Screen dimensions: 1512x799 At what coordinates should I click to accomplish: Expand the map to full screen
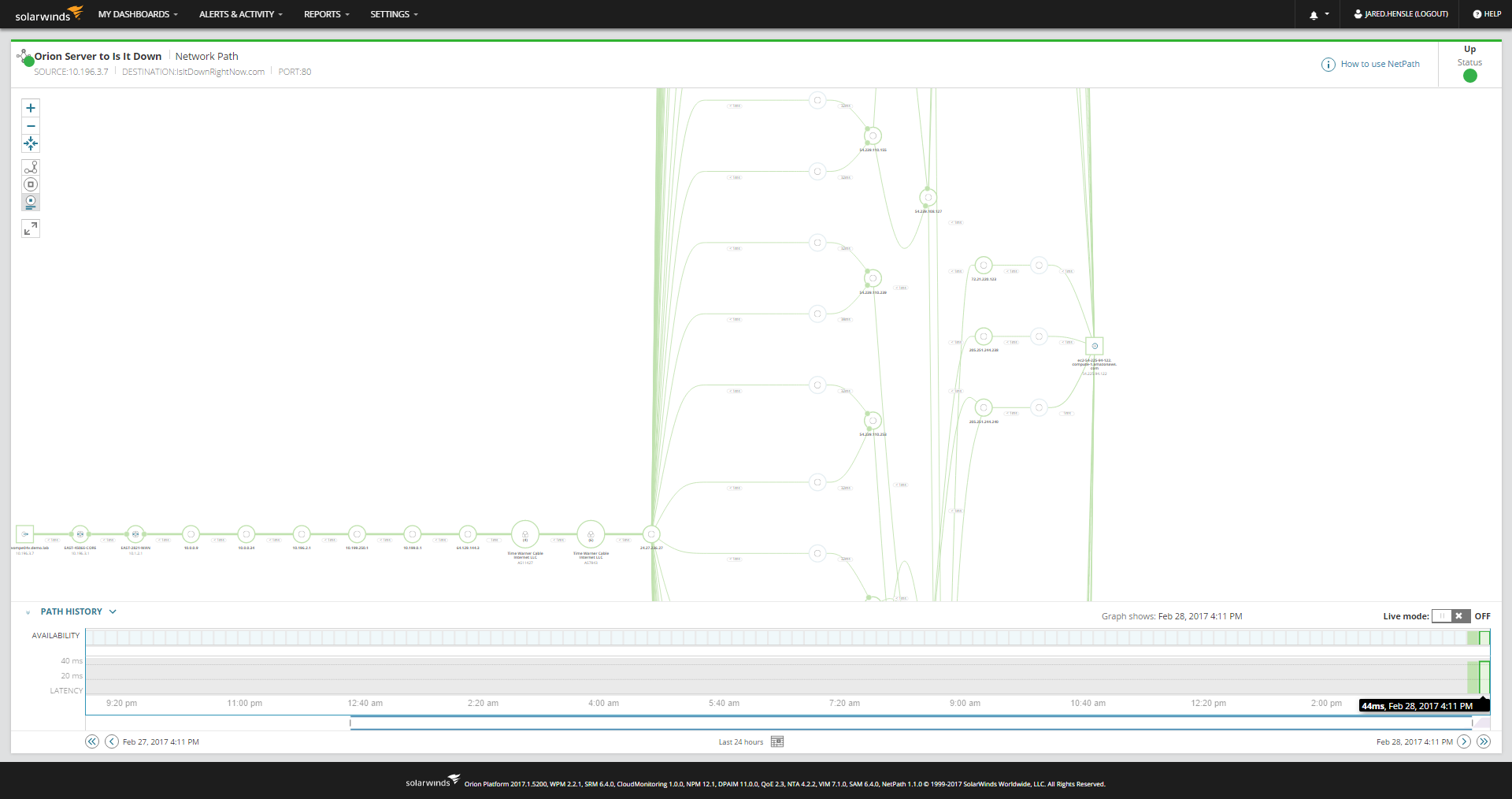[x=31, y=229]
